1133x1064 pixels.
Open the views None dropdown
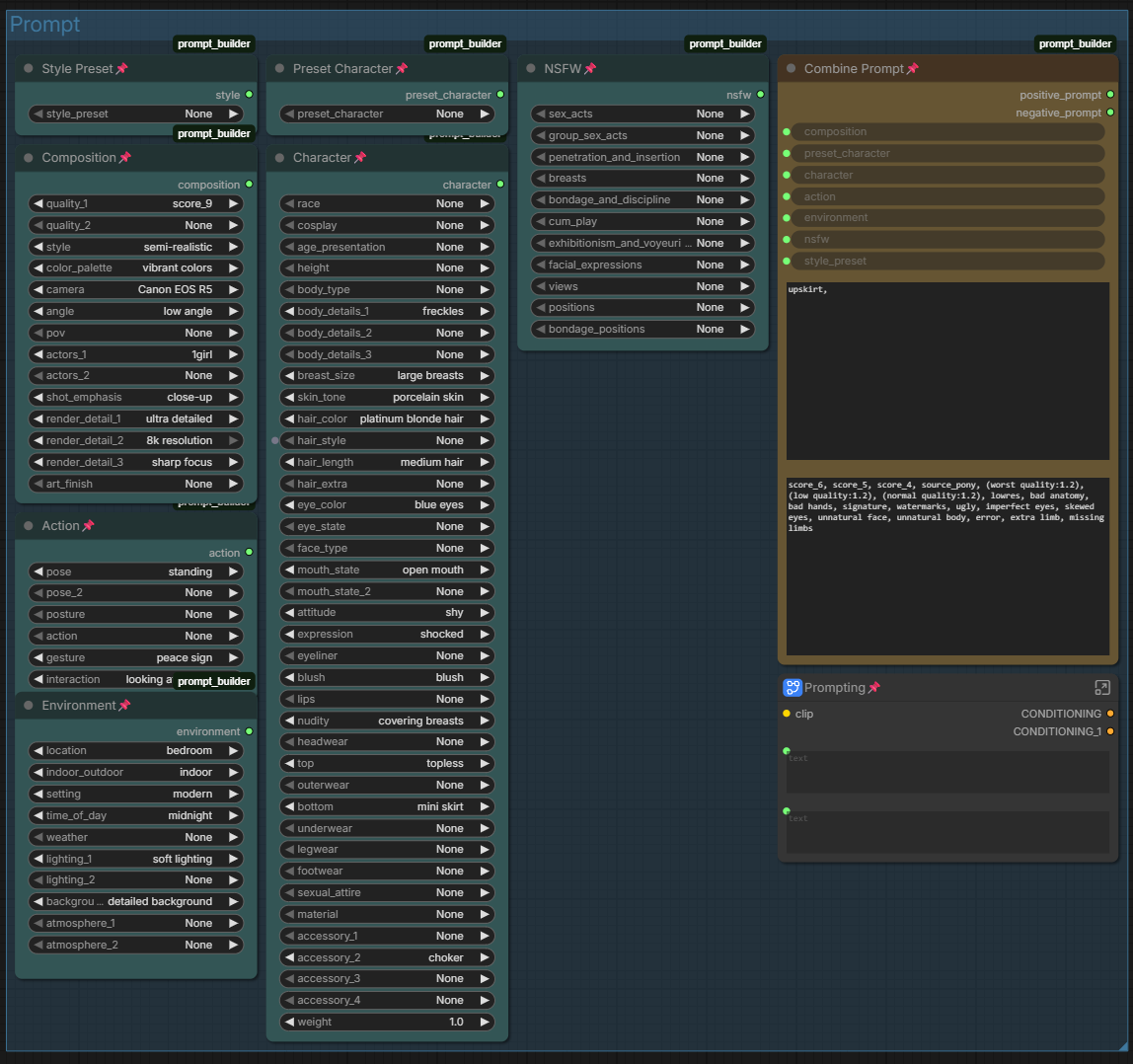[x=643, y=287]
